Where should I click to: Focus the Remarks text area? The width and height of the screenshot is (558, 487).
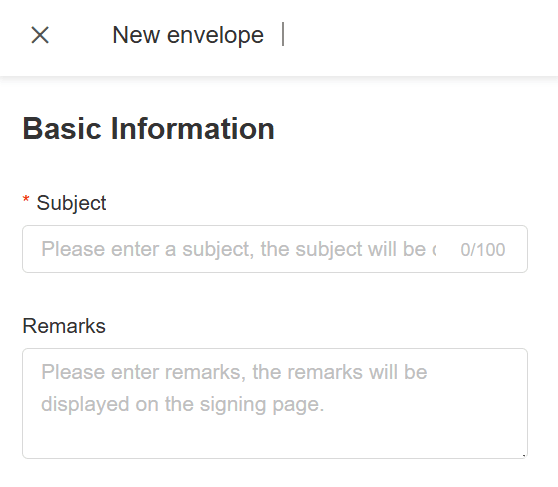coord(275,403)
